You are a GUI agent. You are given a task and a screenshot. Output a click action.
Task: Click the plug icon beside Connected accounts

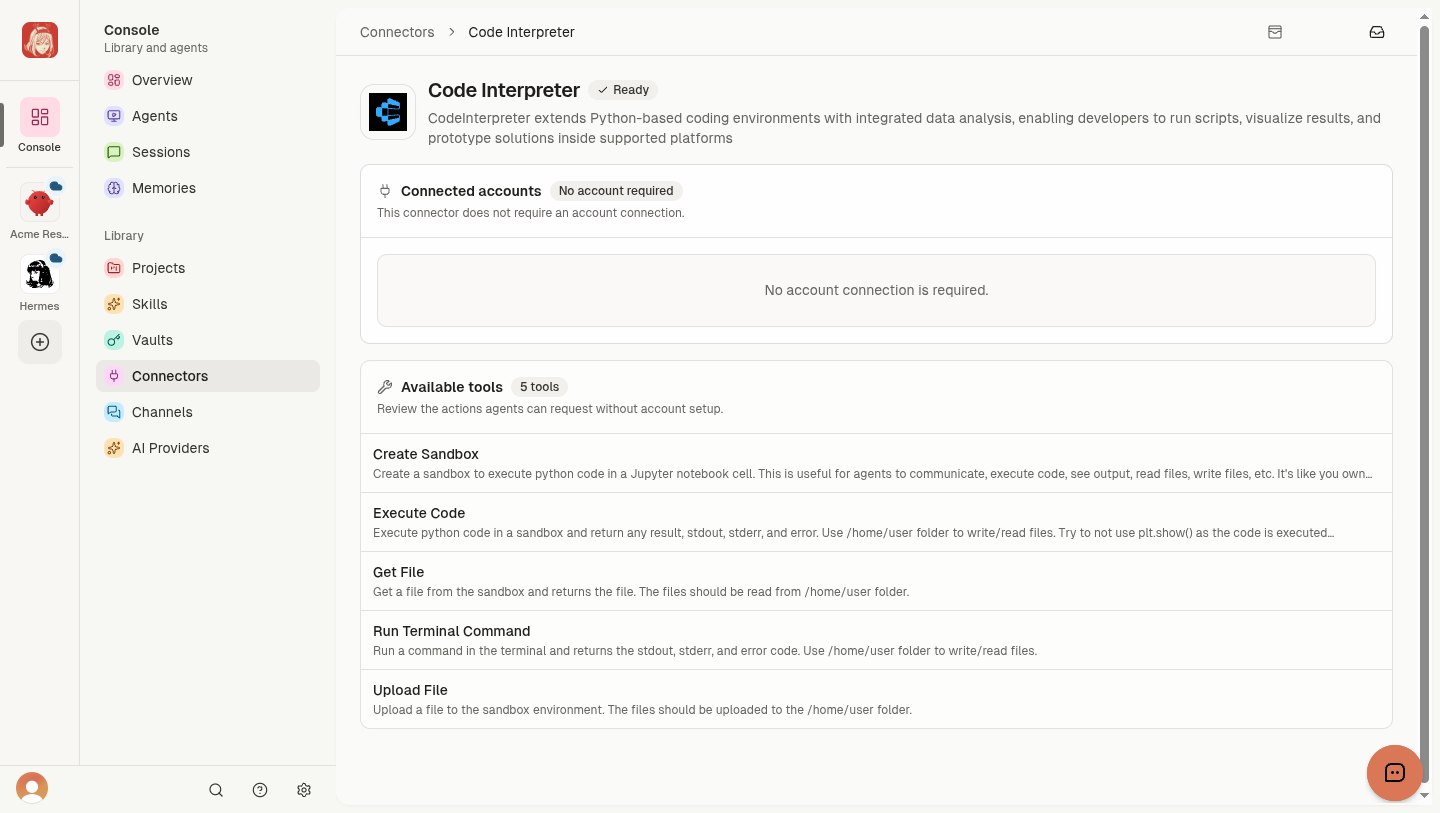tap(385, 191)
